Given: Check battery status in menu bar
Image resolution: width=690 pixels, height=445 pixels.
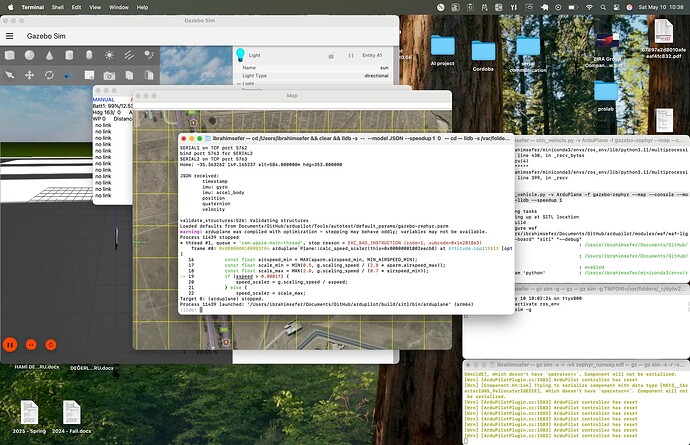Looking at the screenshot, I should [573, 7].
